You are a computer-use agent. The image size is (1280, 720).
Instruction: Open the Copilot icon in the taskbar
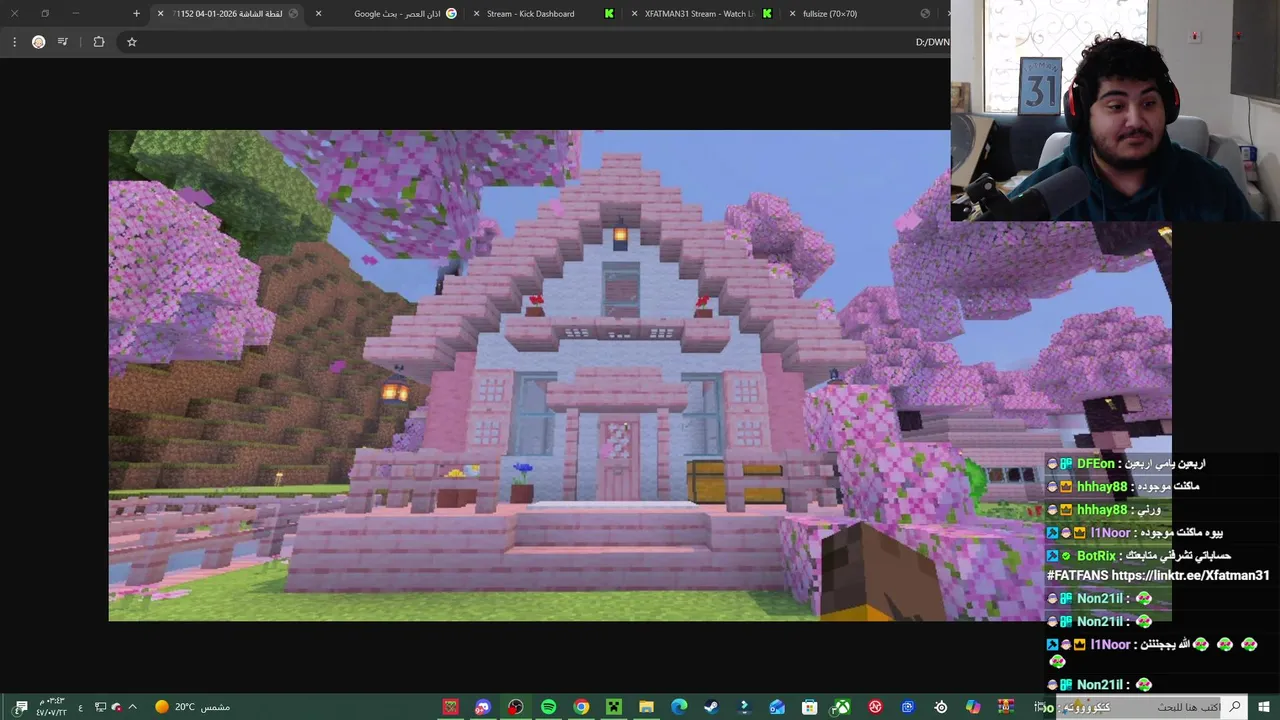pyautogui.click(x=973, y=707)
